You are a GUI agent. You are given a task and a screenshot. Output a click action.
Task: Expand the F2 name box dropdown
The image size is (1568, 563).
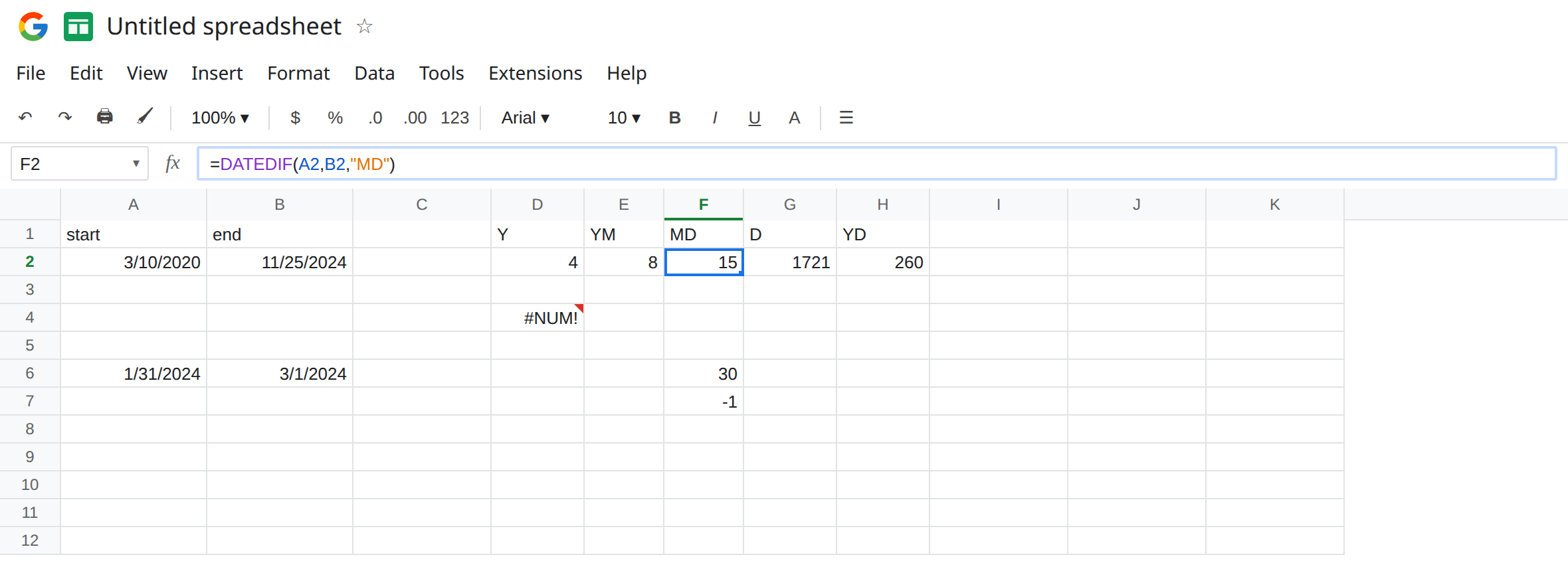click(x=136, y=163)
